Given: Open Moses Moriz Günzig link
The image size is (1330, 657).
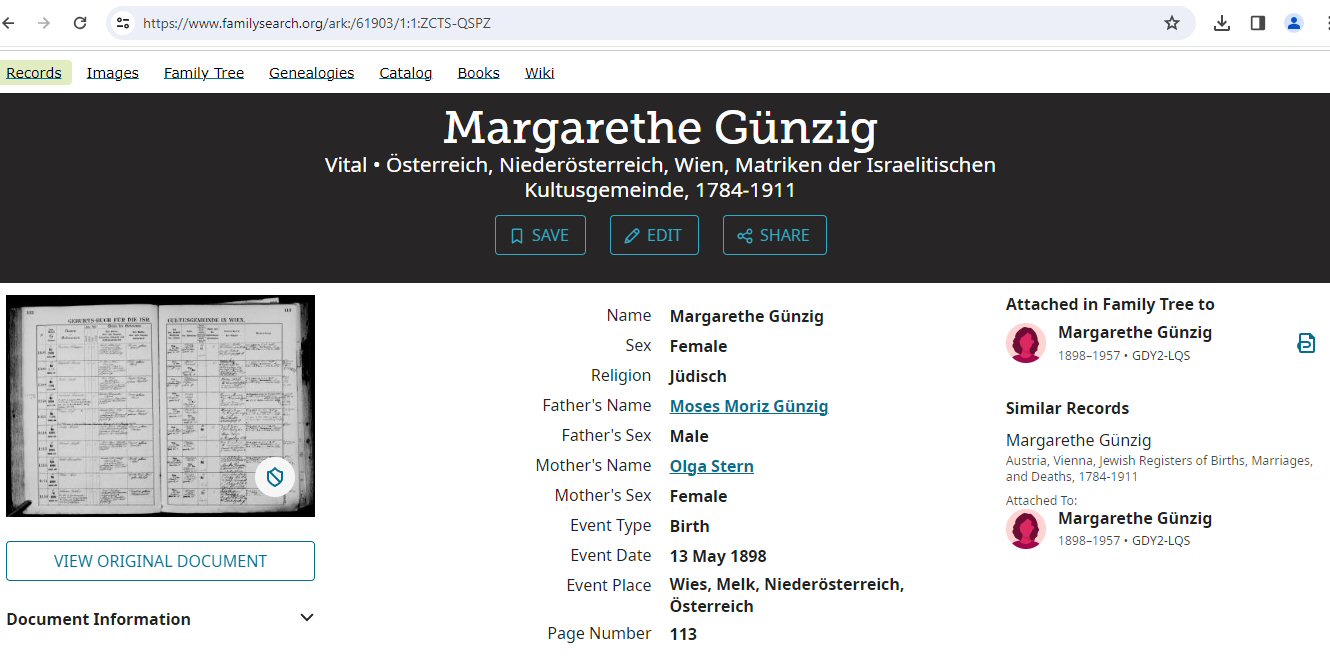Looking at the screenshot, I should tap(749, 406).
